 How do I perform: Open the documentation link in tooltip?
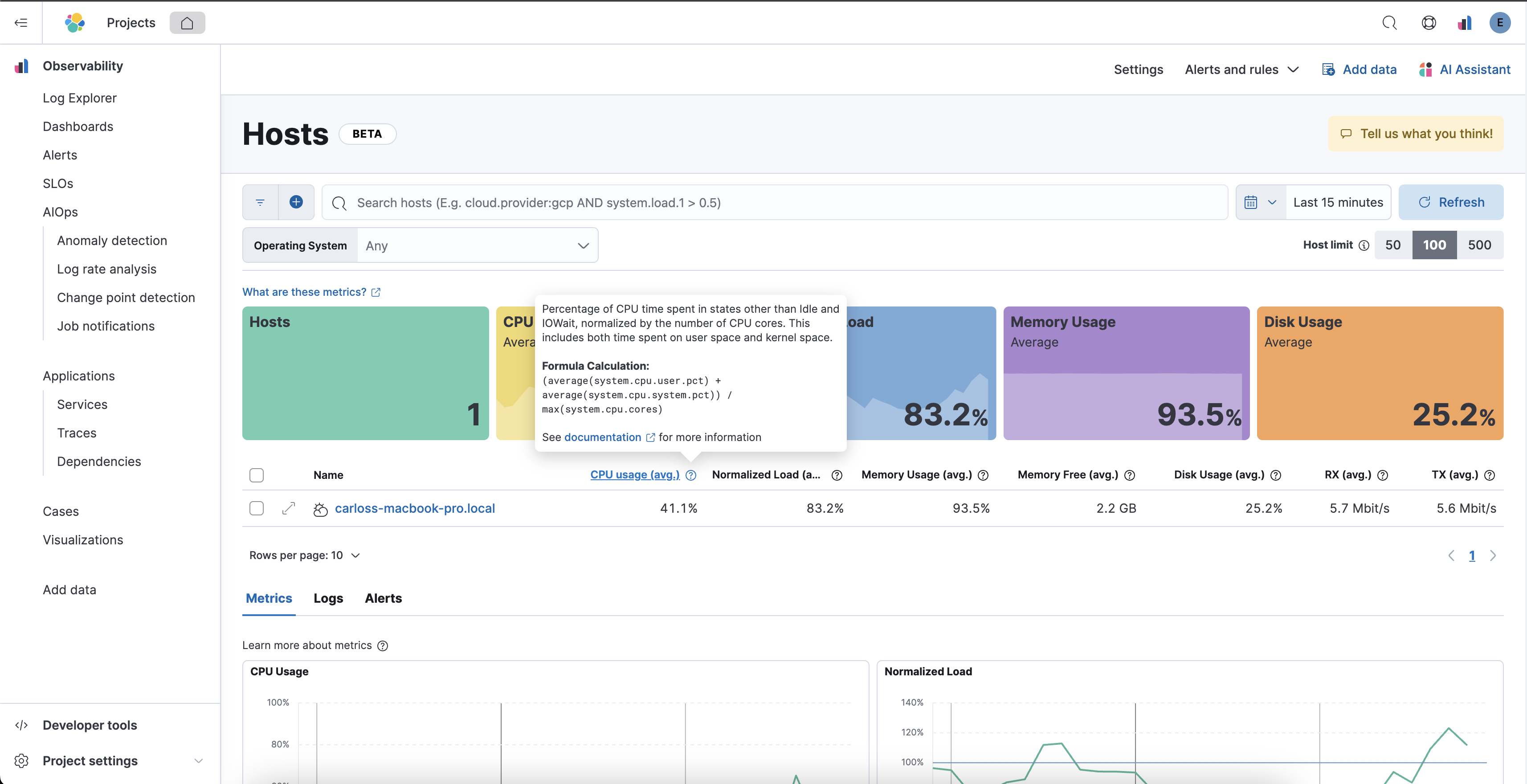point(609,437)
